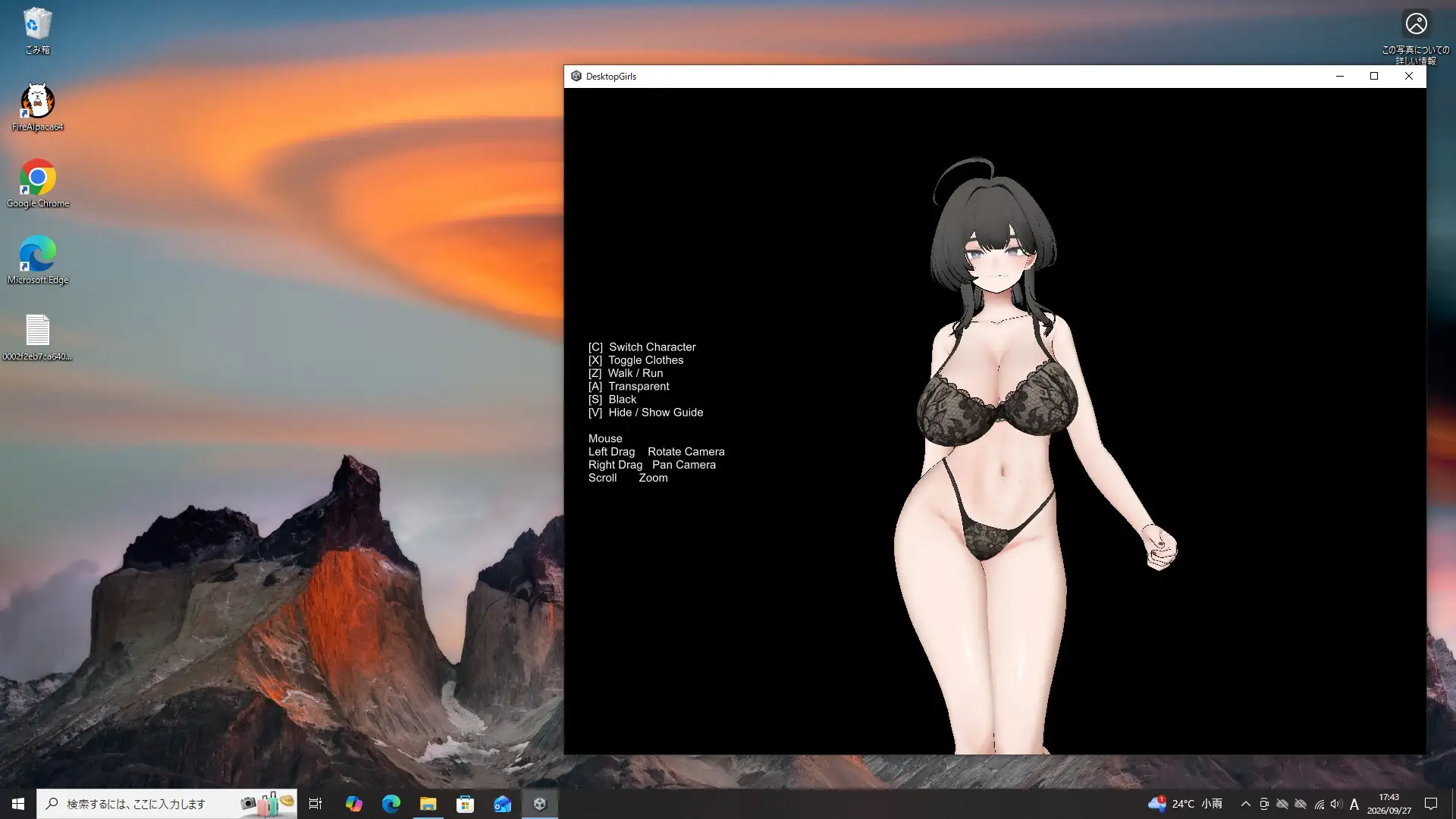
Task: Click the '[V] Hide / Show Guide' line
Action: click(x=645, y=413)
